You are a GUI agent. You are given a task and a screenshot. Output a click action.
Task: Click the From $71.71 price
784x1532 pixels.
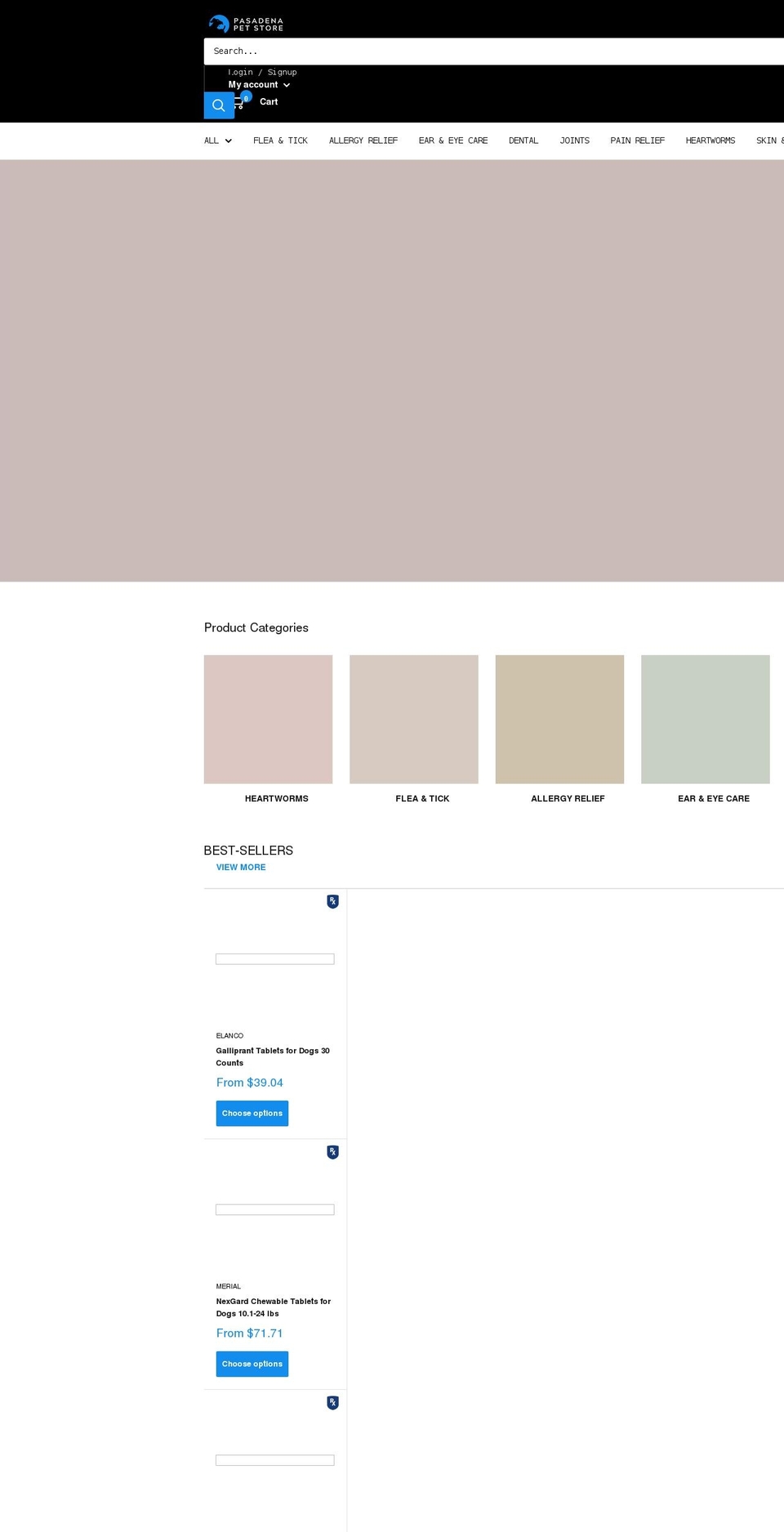250,1333
